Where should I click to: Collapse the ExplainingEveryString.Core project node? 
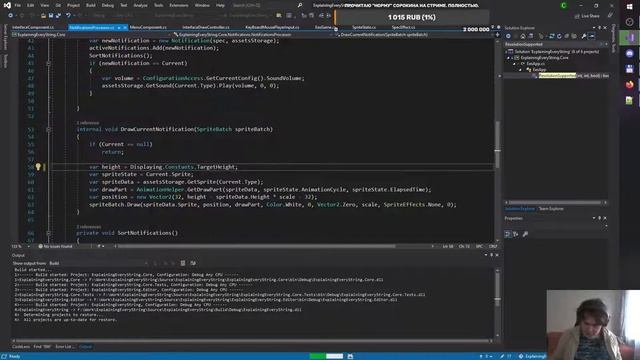tap(509, 58)
